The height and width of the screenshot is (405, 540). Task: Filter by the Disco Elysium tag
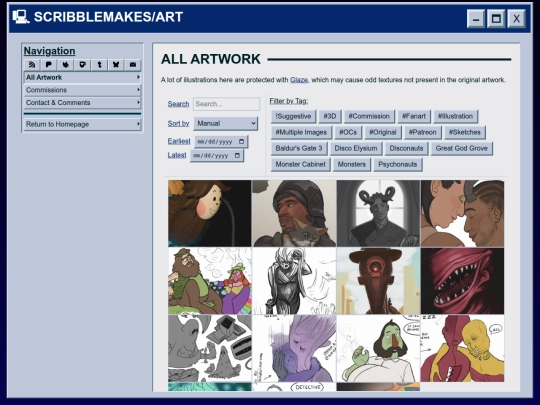(x=356, y=148)
